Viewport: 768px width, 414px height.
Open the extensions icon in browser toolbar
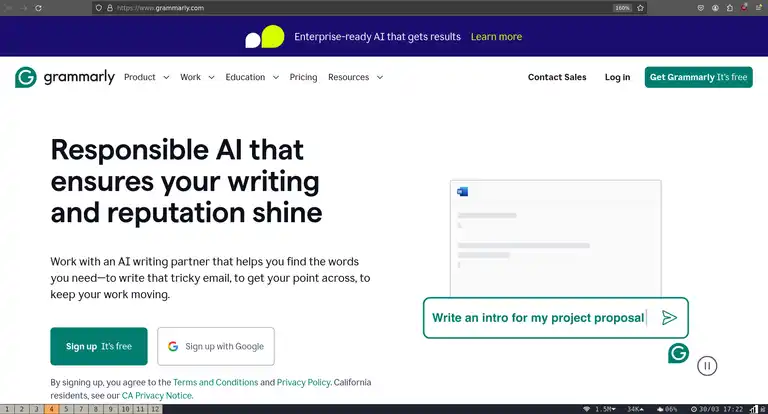point(730,8)
